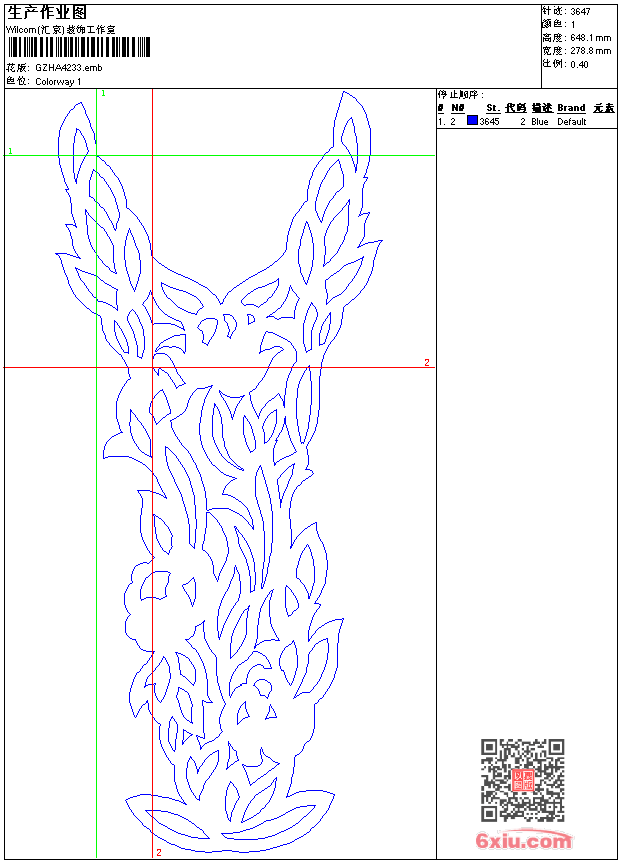Click the barcode under the Wilcom title
The image size is (620, 860).
(79, 46)
